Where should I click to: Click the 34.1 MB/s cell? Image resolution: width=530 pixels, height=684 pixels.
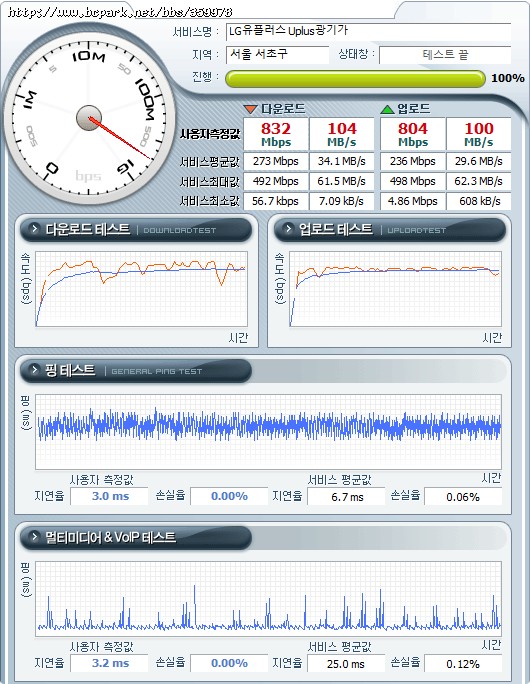(342, 161)
